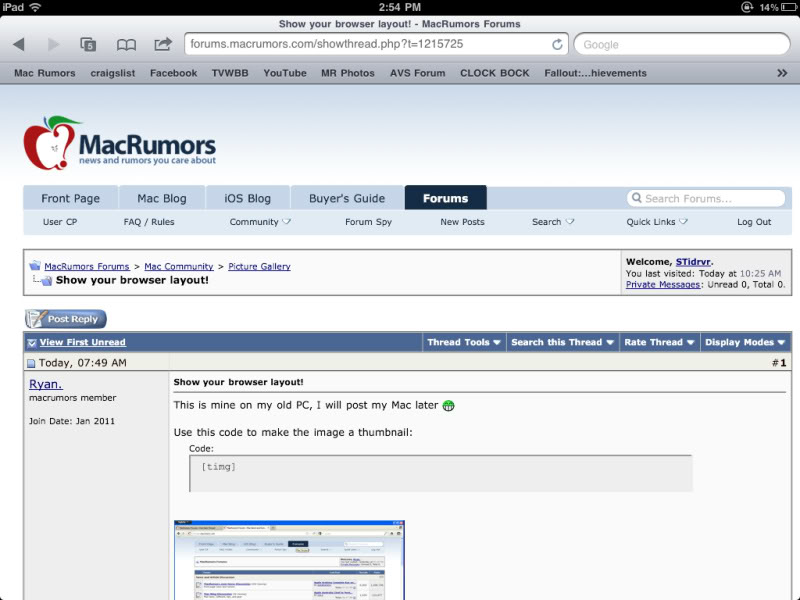Screen dimensions: 800x600
Task: Open the Safari pages/tabs icon
Action: 88,44
